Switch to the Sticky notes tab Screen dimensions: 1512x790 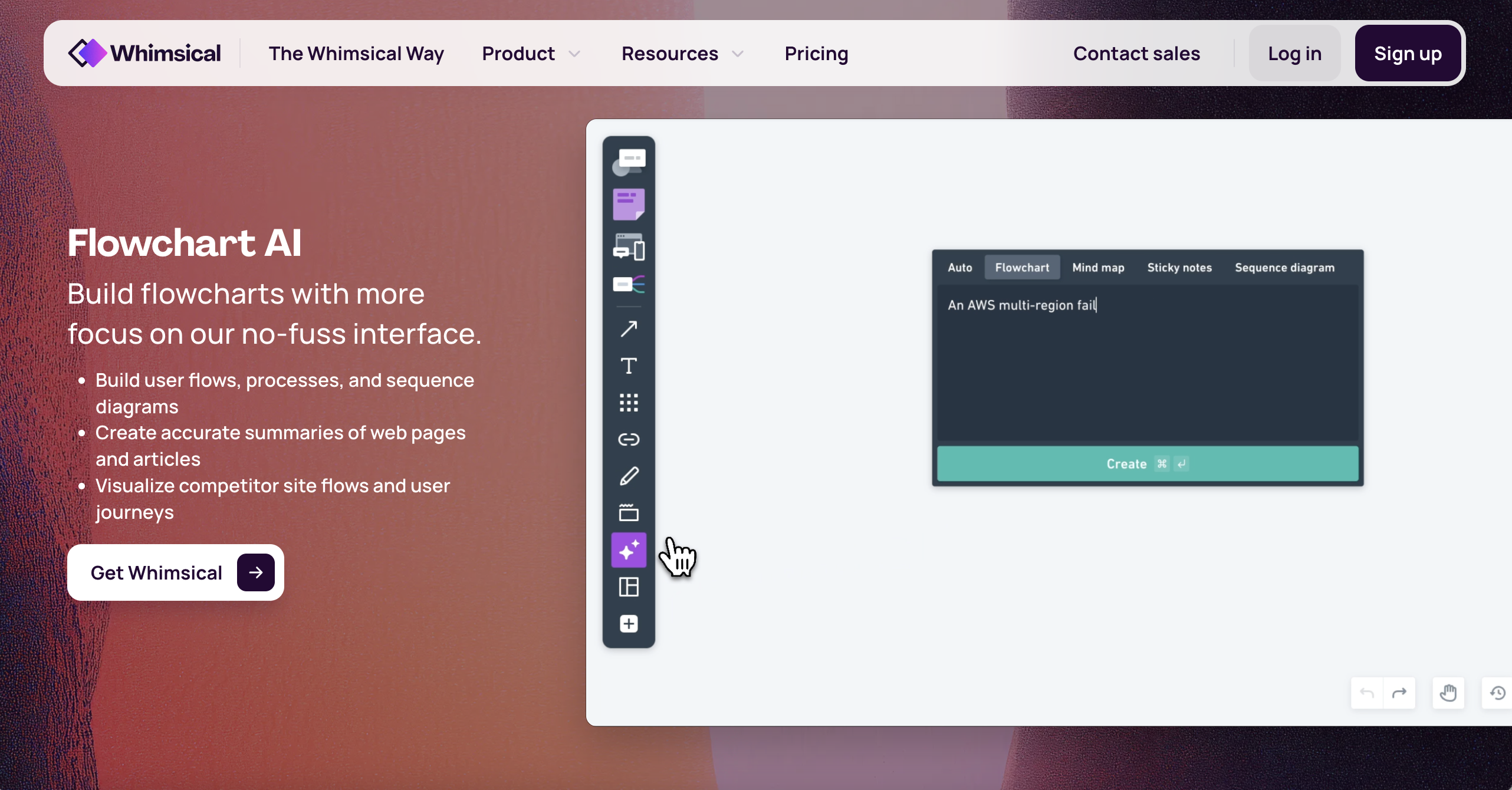click(x=1179, y=268)
